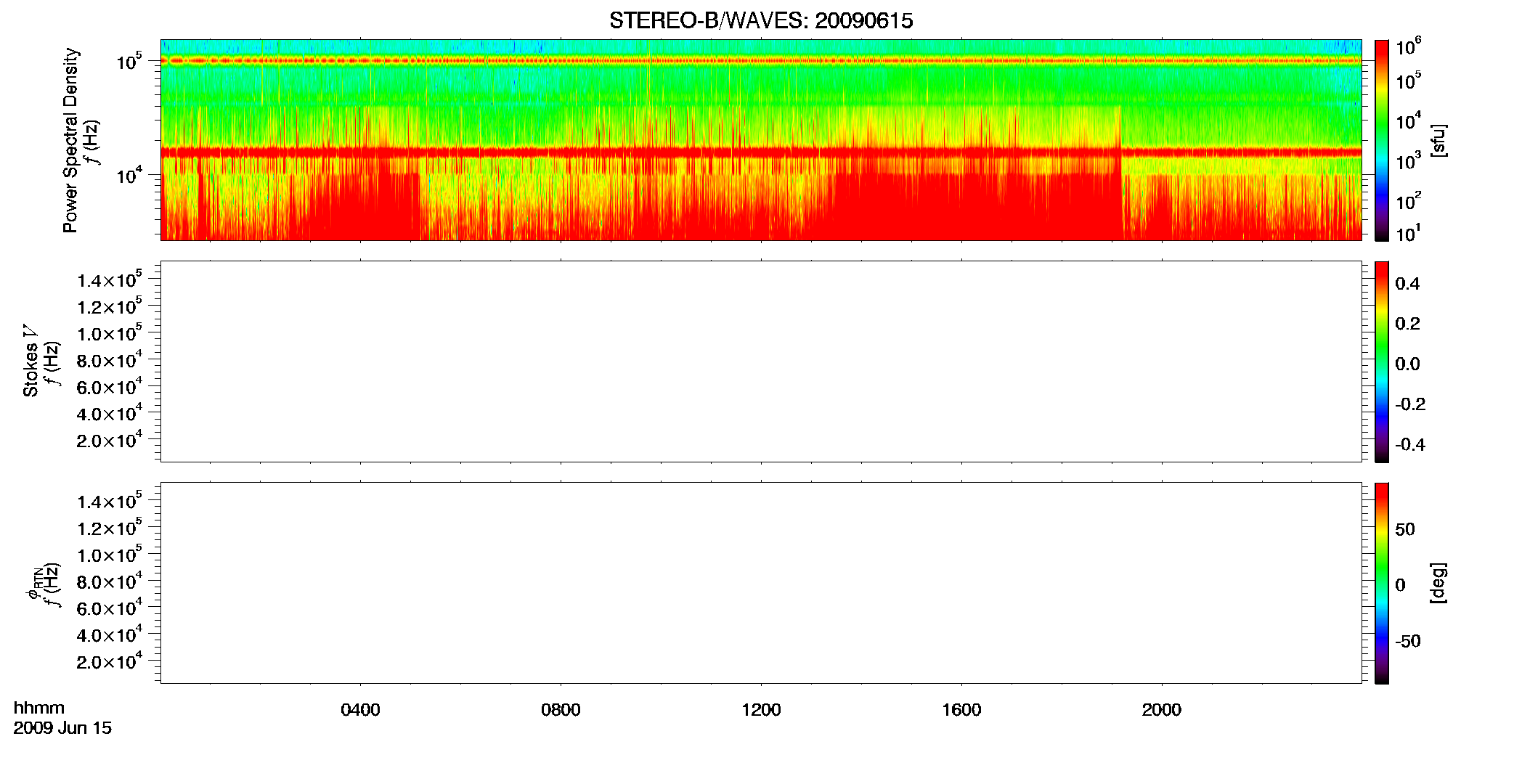Click the thick red band above 10^4 Hz

point(761,152)
